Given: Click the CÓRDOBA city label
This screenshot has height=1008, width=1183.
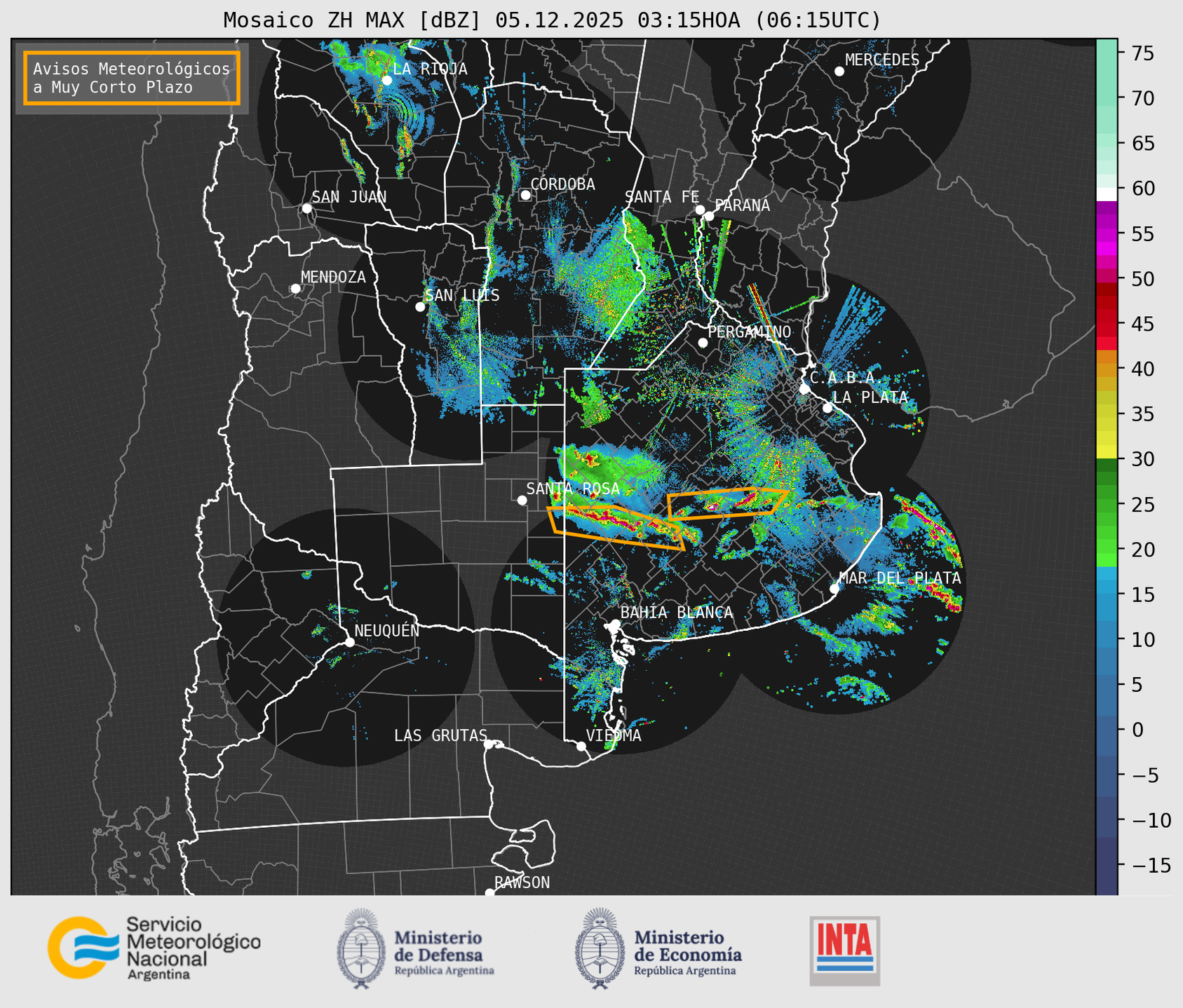Looking at the screenshot, I should pyautogui.click(x=562, y=184).
